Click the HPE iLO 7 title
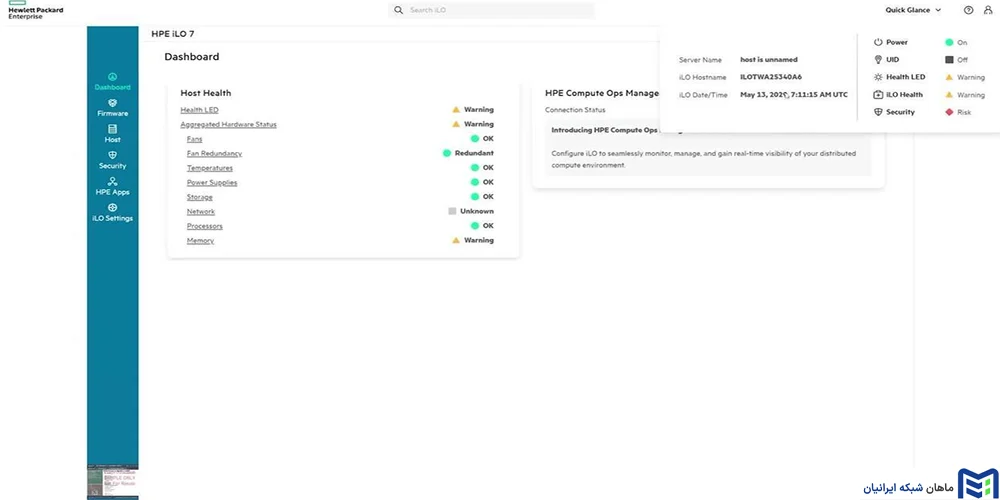1000x500 pixels. coord(173,34)
